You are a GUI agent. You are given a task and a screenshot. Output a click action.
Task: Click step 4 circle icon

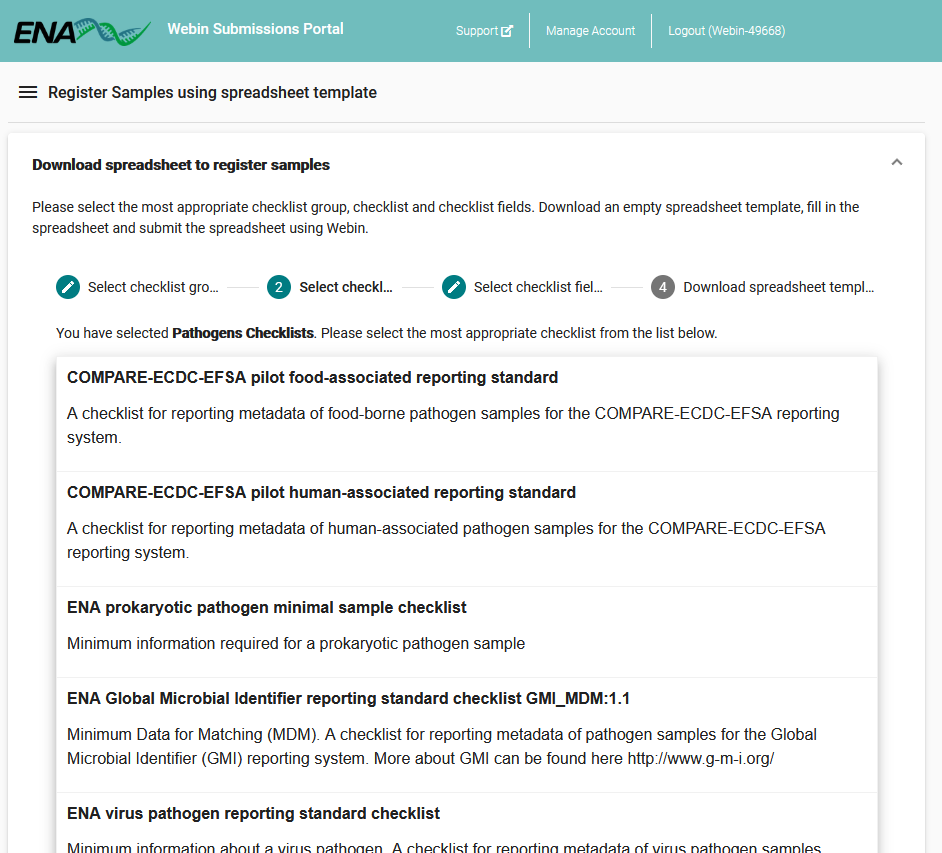[x=663, y=287]
